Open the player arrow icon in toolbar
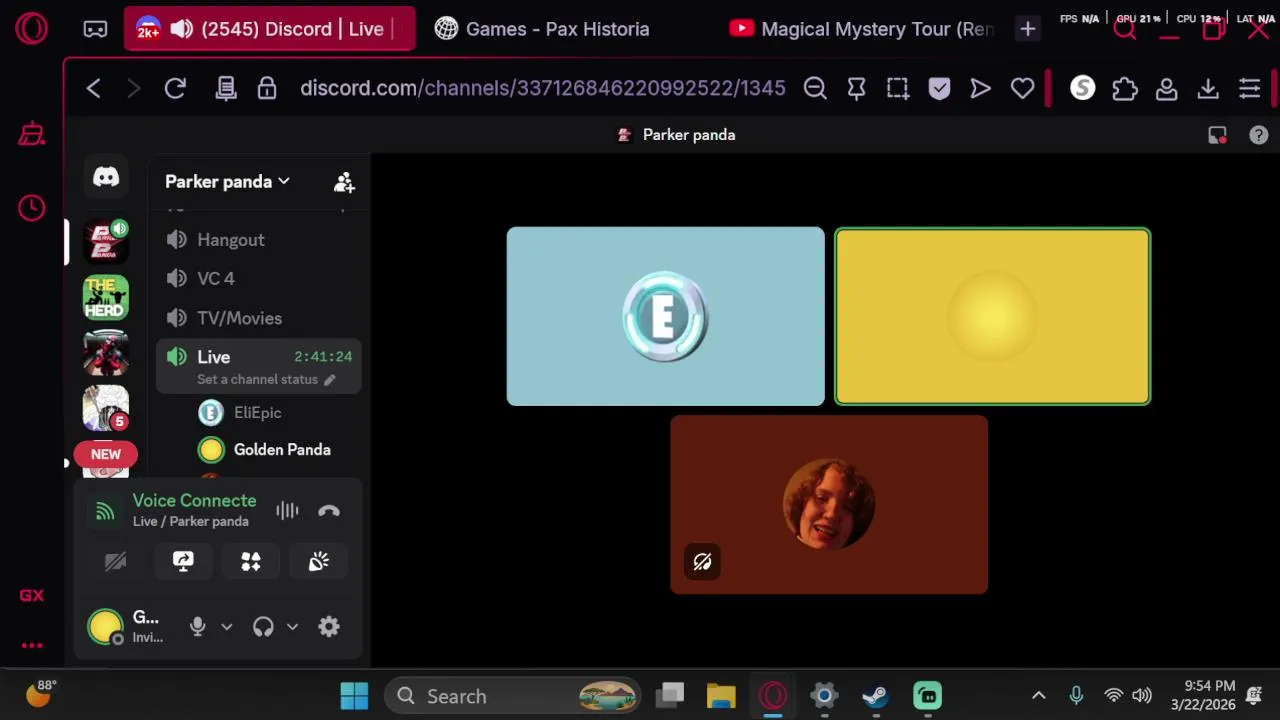The image size is (1280, 720). 981,88
